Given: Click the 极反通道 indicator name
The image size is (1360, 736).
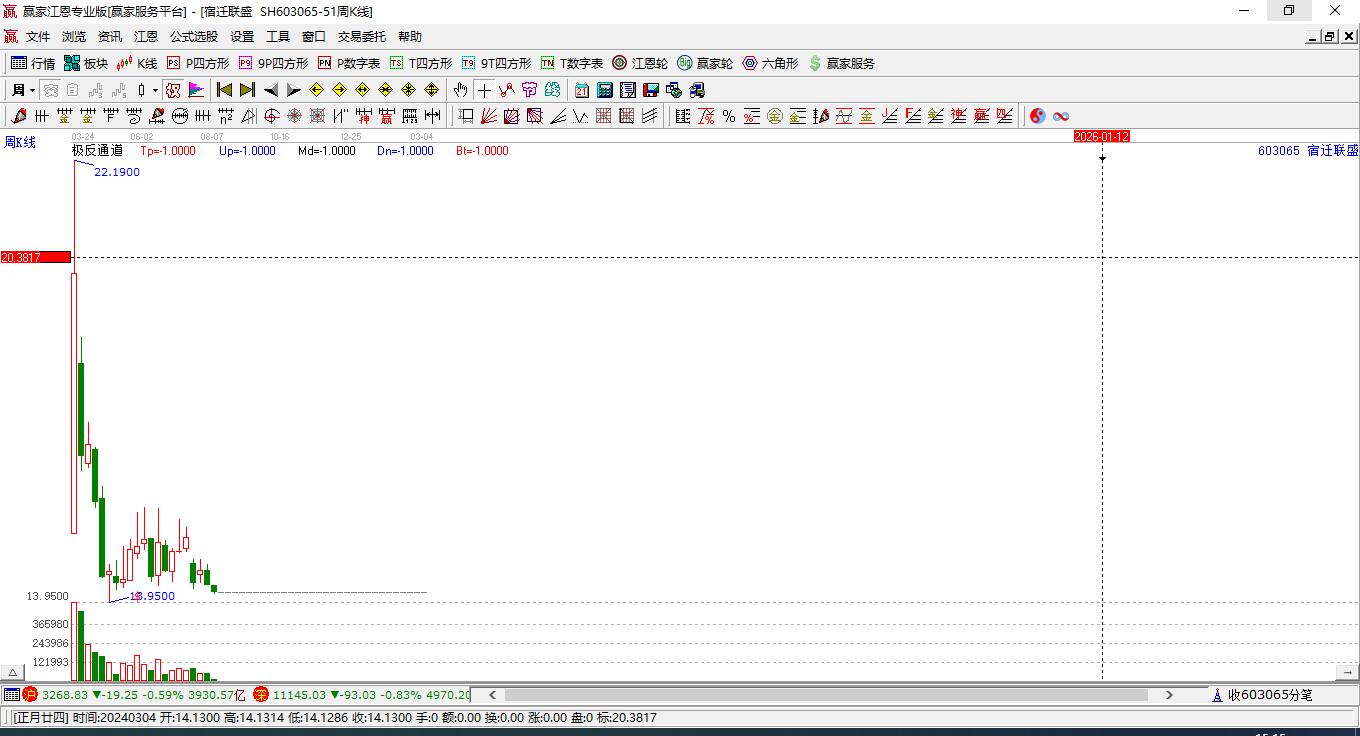Looking at the screenshot, I should click(97, 151).
